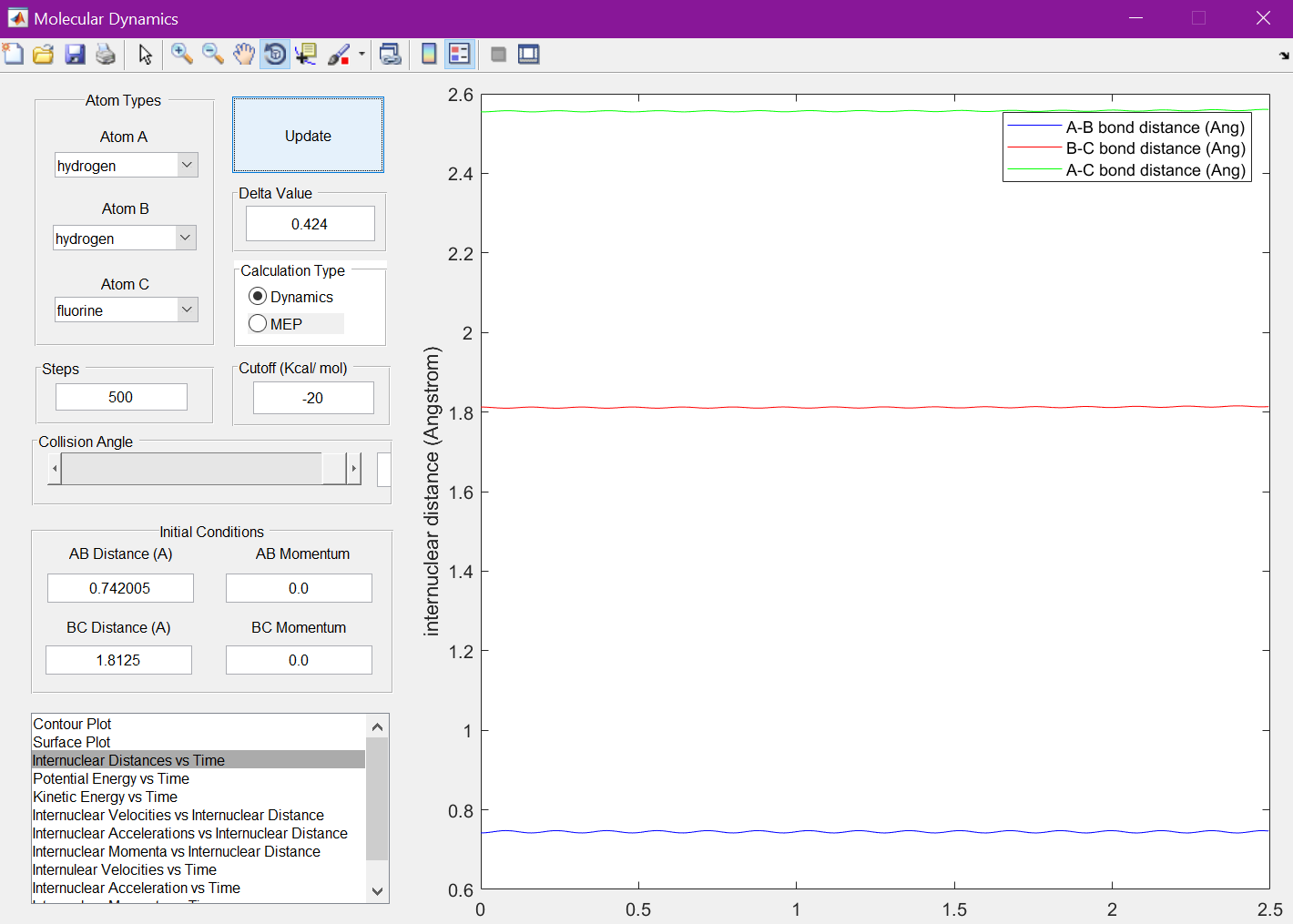
Task: Open the Atom B element dropdown
Action: click(185, 238)
